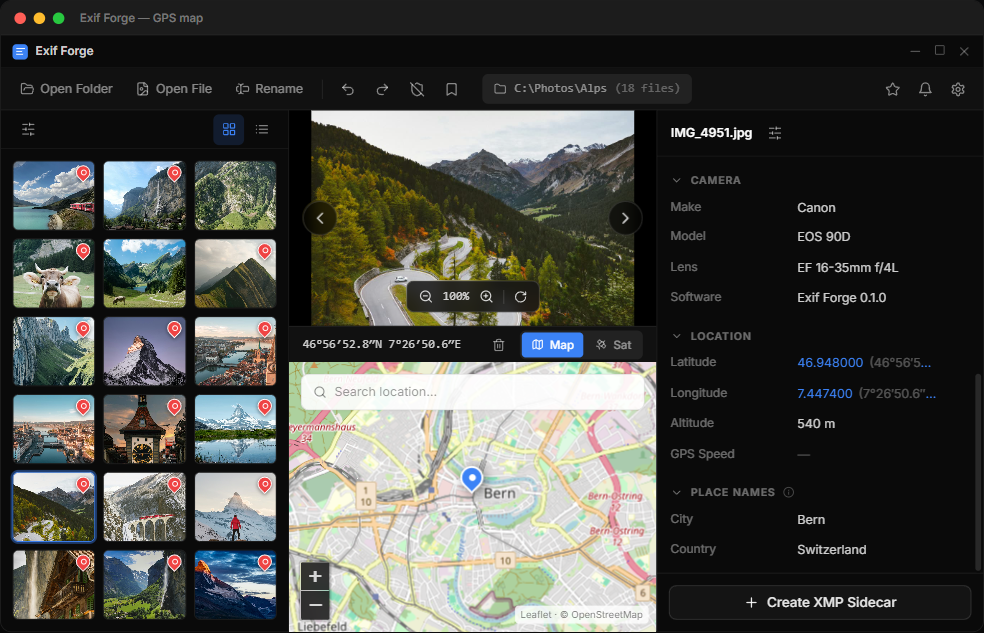The height and width of the screenshot is (633, 984).
Task: Open the OpenStreetMap attribution link
Action: pos(606,615)
